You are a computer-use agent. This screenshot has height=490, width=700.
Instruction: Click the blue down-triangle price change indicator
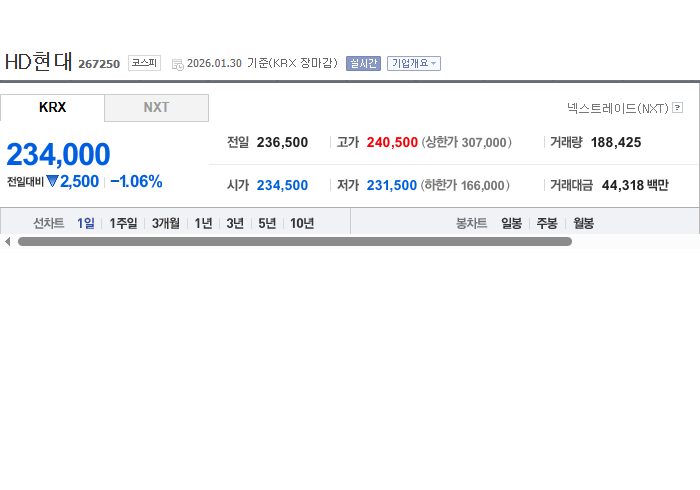pos(52,181)
